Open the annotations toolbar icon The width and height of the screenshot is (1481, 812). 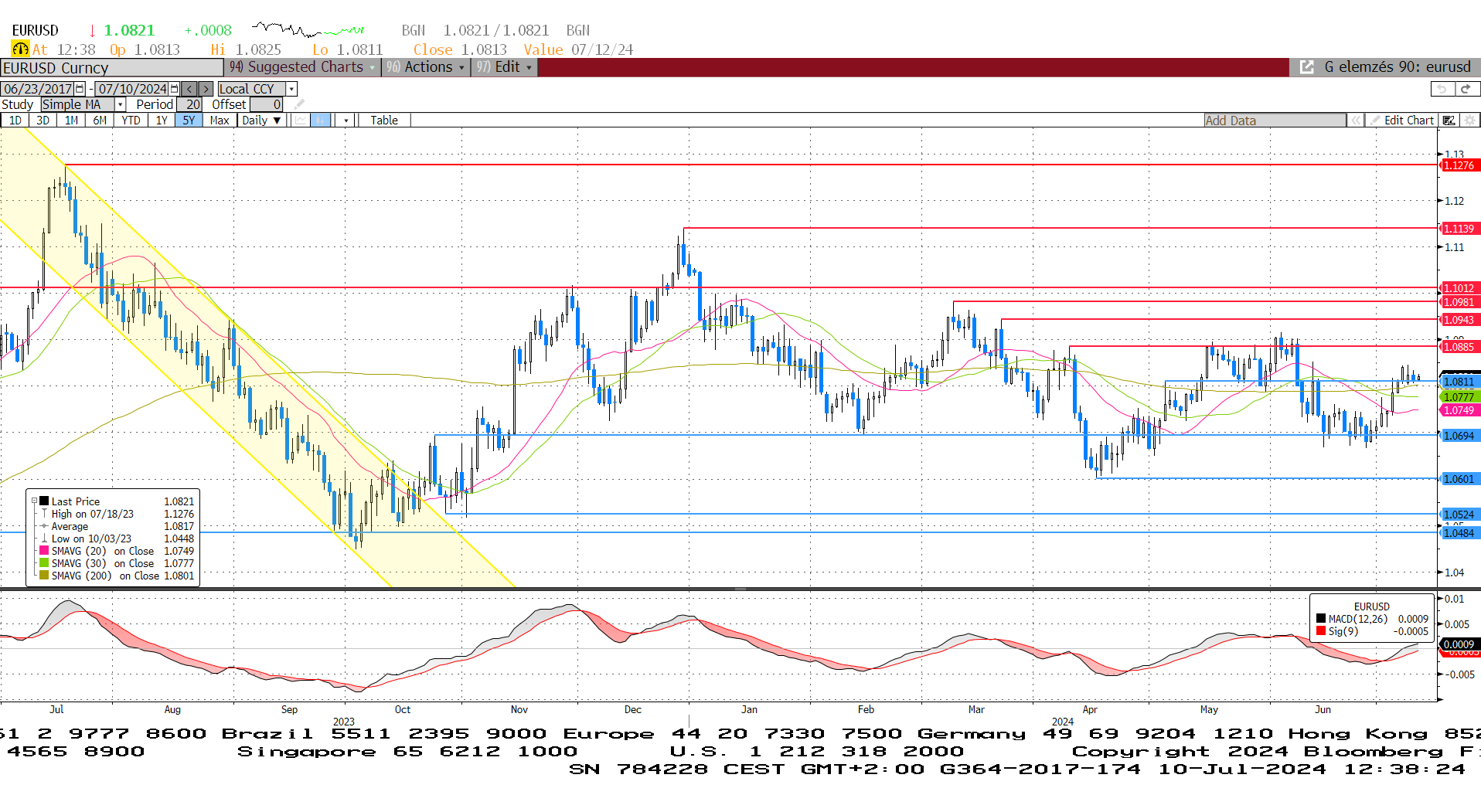tap(1449, 120)
